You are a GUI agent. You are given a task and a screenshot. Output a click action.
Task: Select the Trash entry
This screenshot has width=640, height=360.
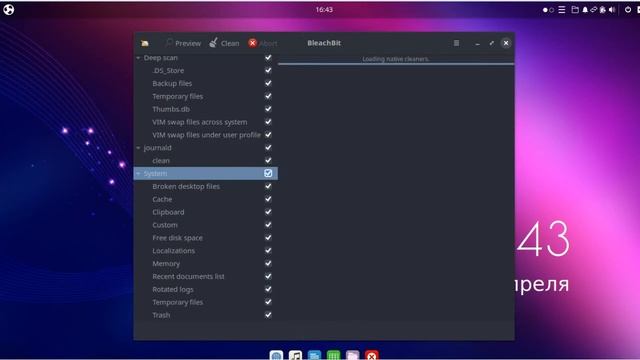(x=161, y=315)
